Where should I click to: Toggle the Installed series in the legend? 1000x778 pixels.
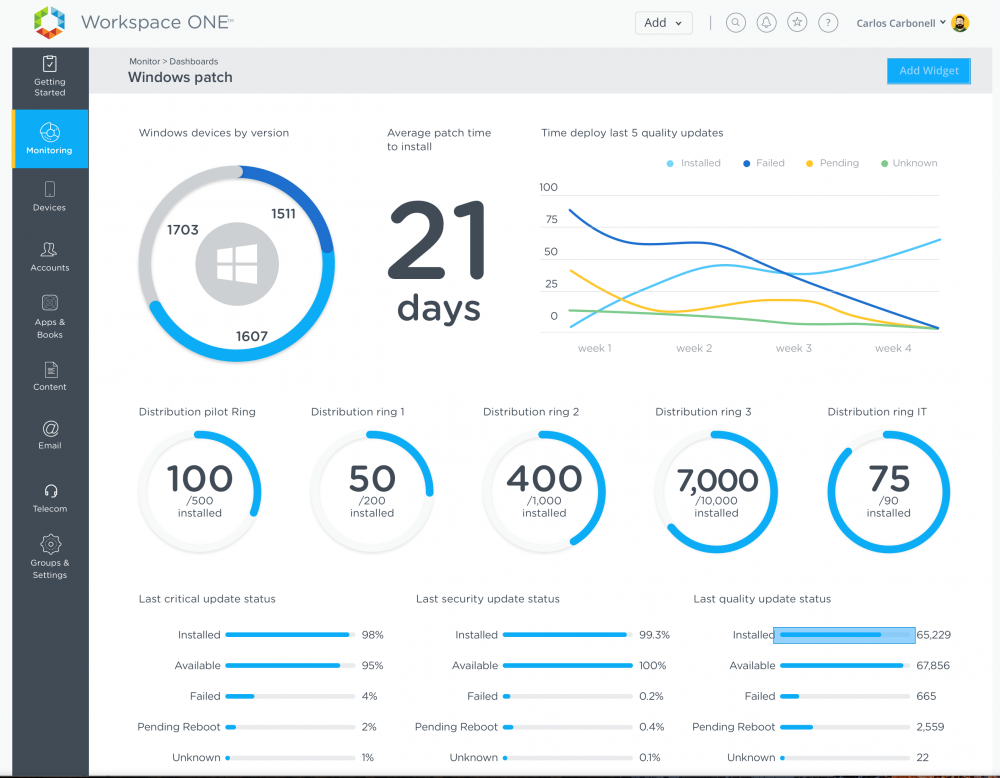pos(693,163)
